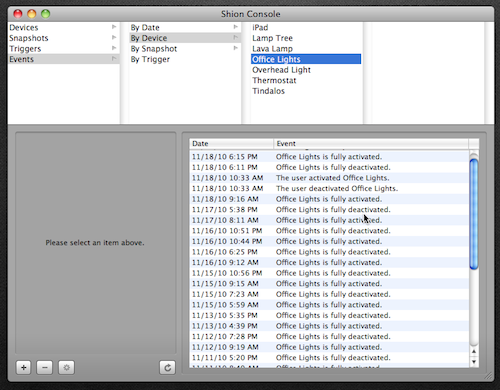Choose By Trigger grouping
Screen dimensions: 500x390
coord(185,59)
